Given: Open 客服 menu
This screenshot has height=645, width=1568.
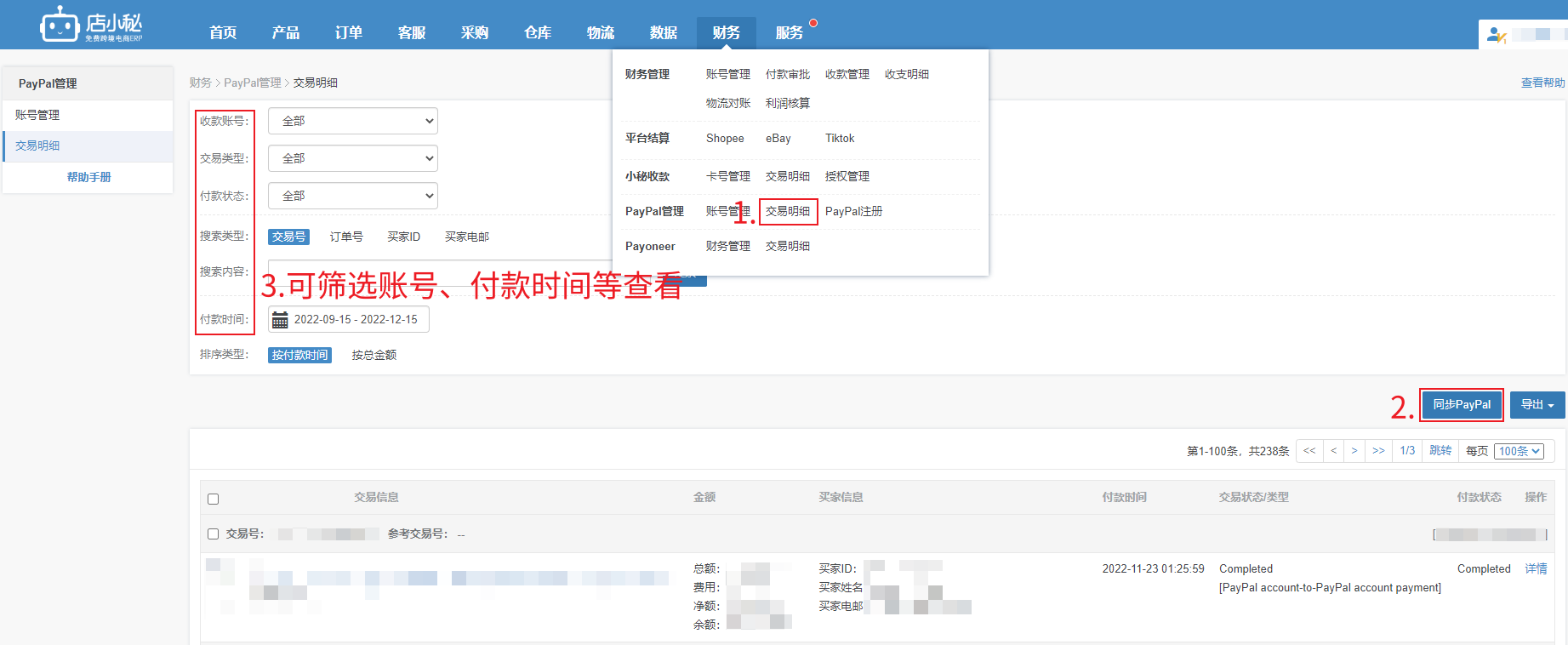Looking at the screenshot, I should (x=412, y=32).
